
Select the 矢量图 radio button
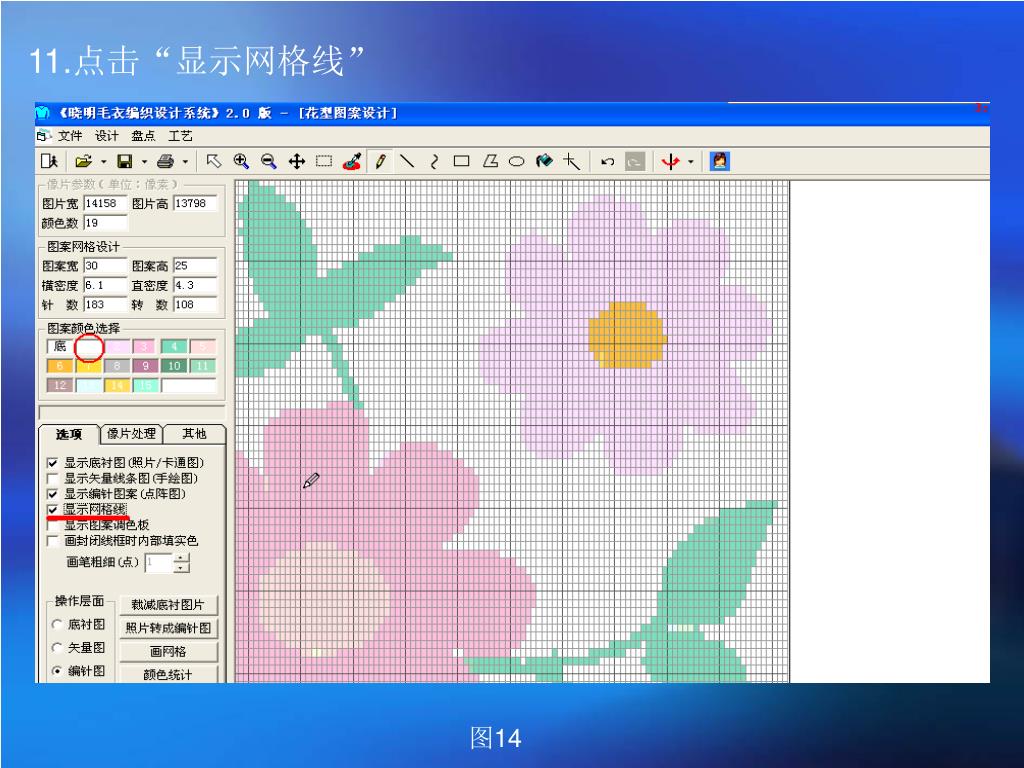point(57,648)
